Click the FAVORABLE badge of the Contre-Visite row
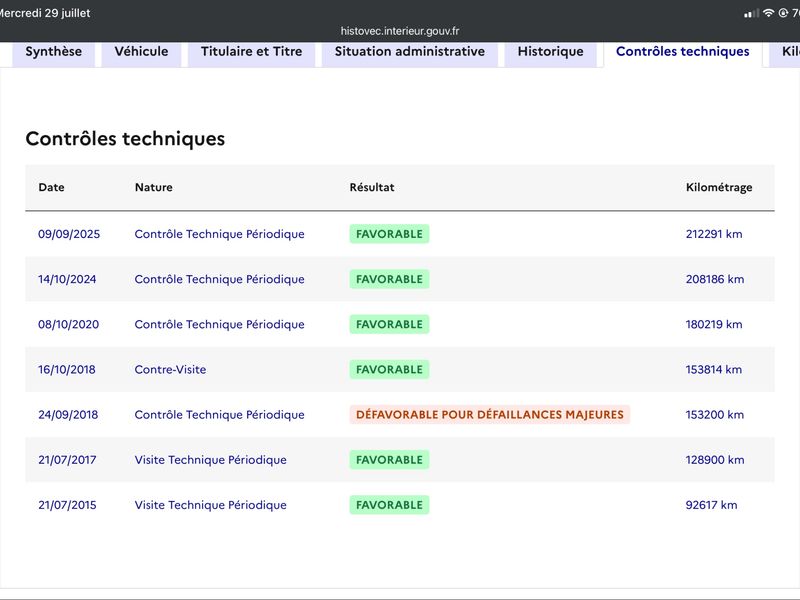 389,369
